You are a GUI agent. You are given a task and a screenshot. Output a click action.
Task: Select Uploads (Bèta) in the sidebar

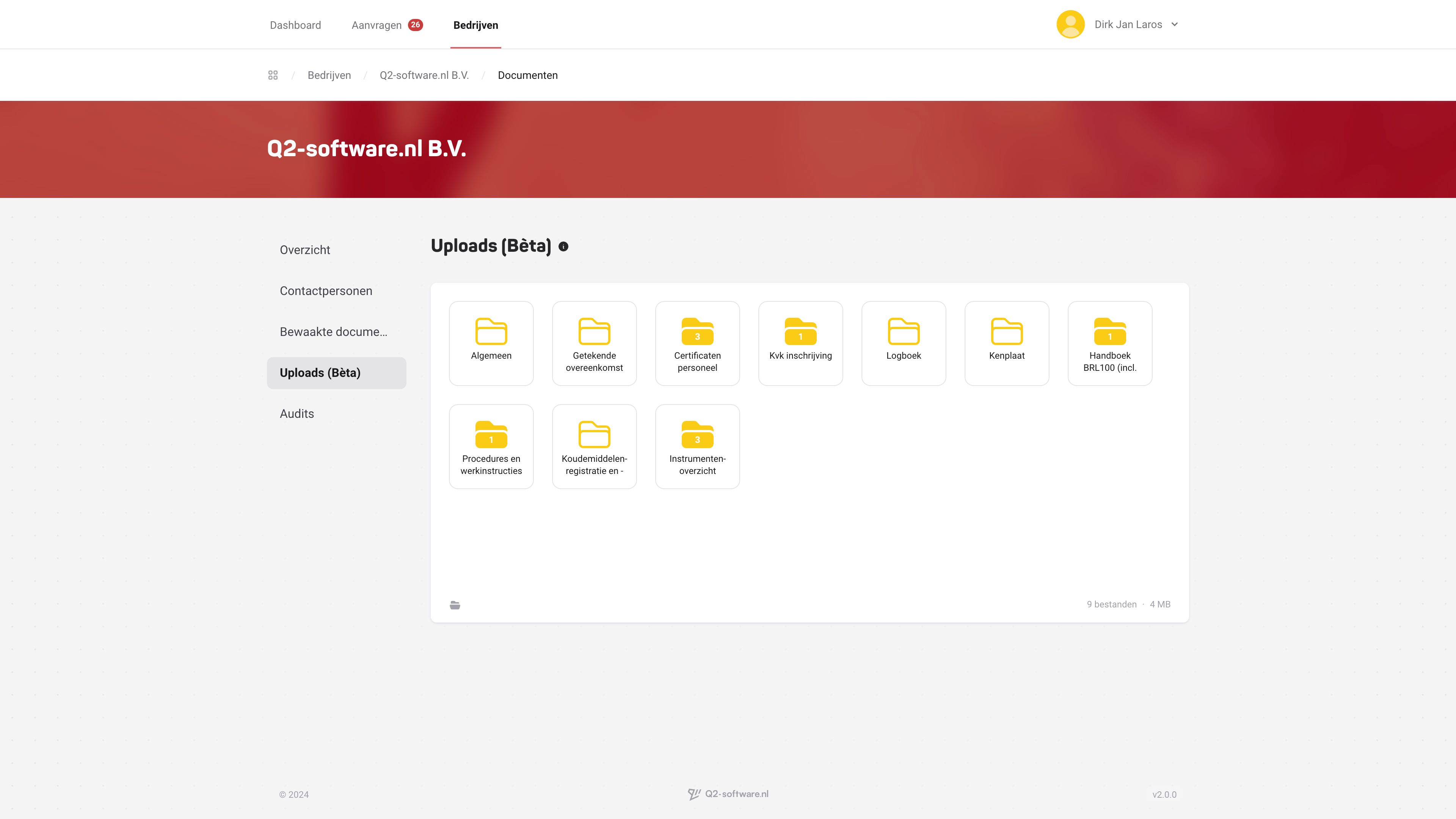click(336, 373)
